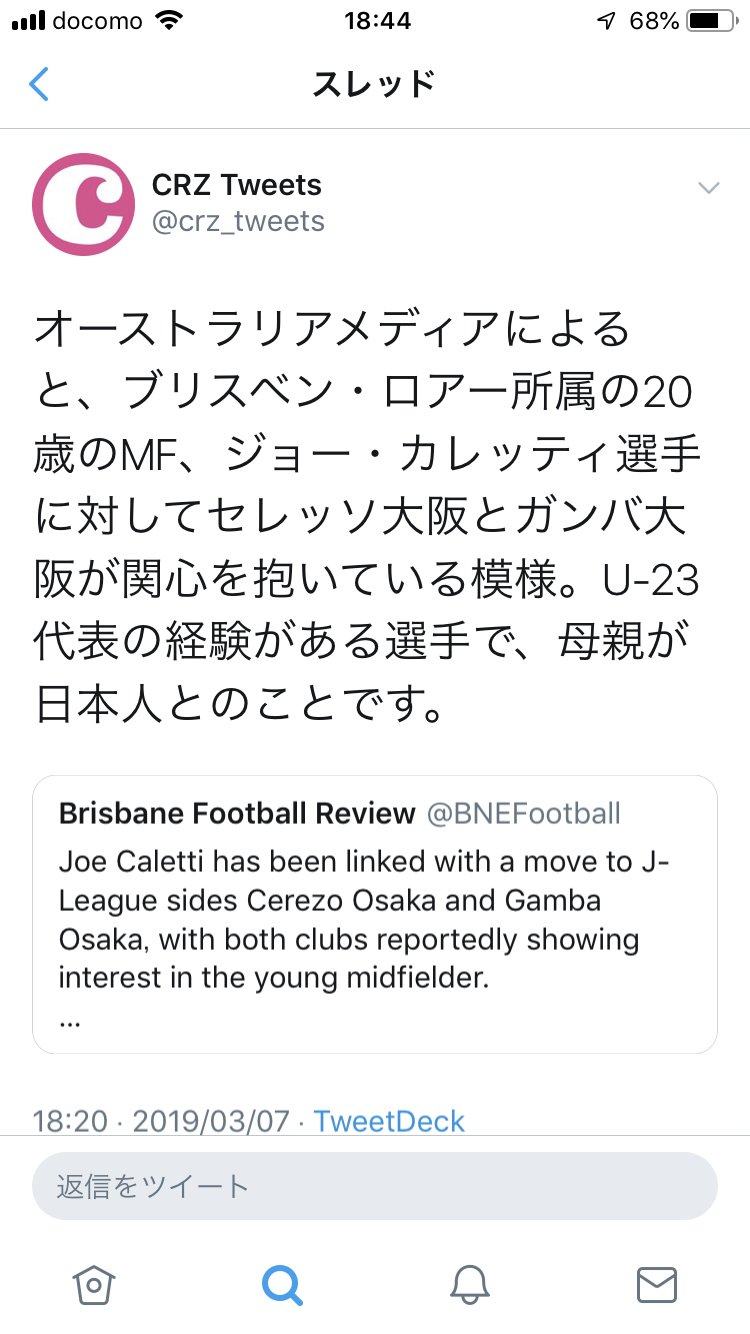Open the CRZ Tweets display name

tap(237, 185)
